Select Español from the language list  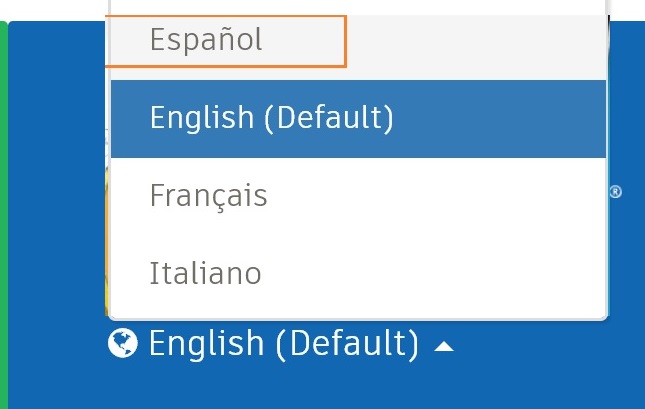[x=206, y=40]
